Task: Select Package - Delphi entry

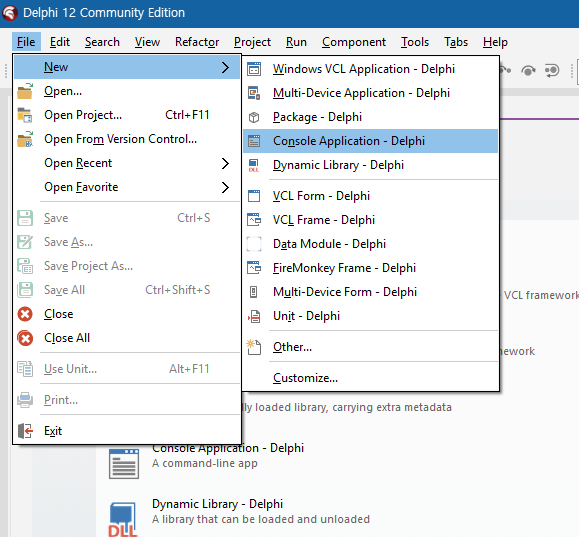Action: (370, 117)
